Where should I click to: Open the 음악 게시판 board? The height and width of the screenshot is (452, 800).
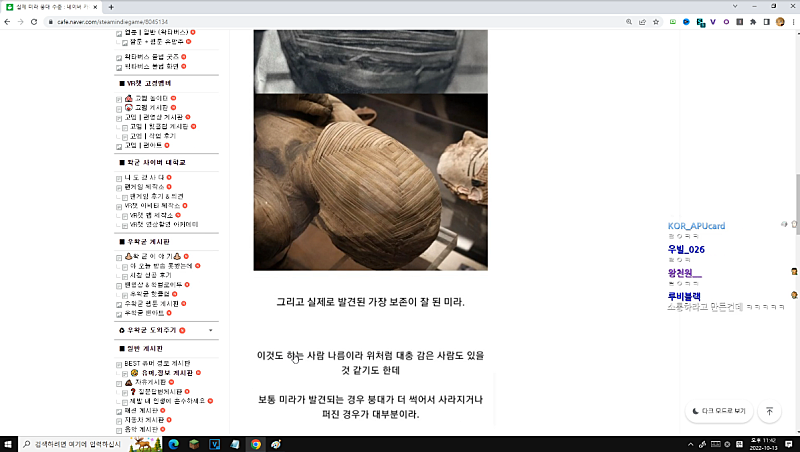pyautogui.click(x=141, y=430)
